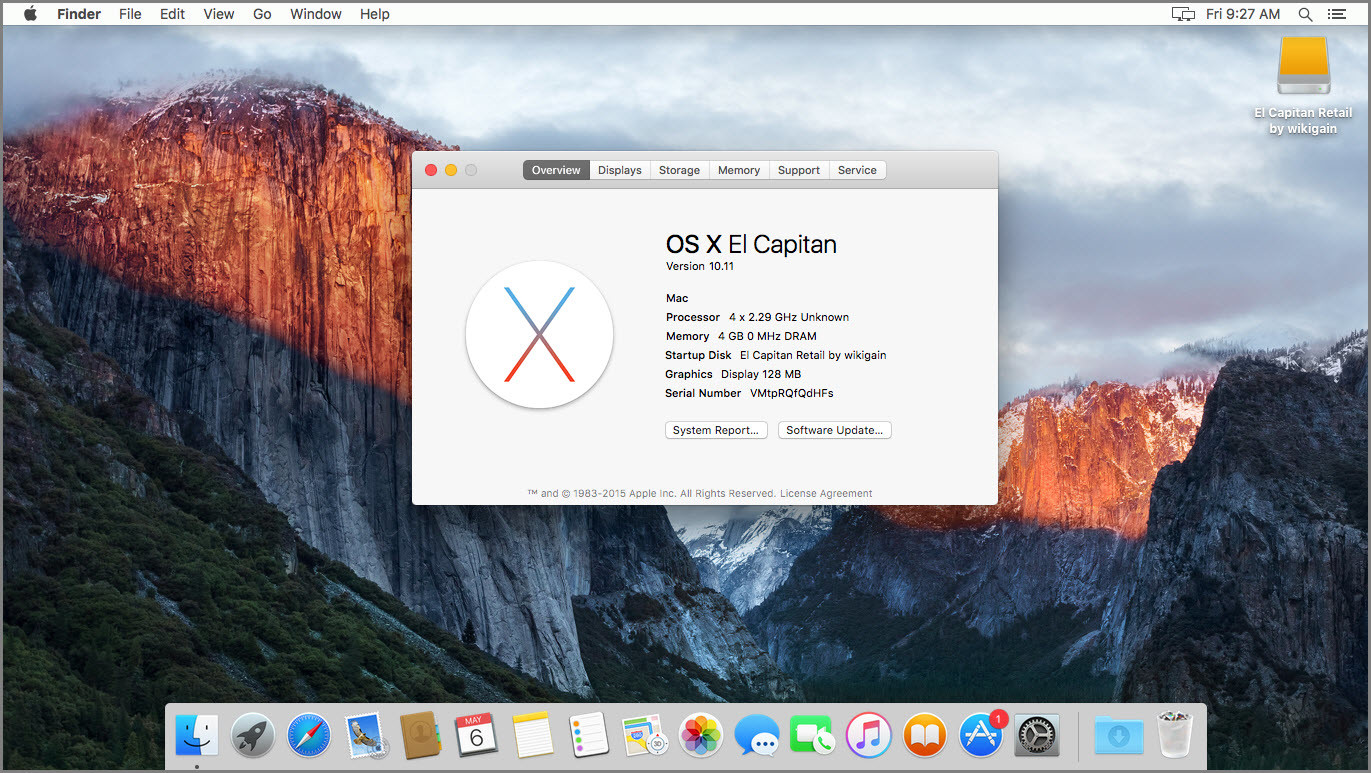Open El Capitan Retail drive on desktop
This screenshot has width=1371, height=773.
pyautogui.click(x=1303, y=67)
